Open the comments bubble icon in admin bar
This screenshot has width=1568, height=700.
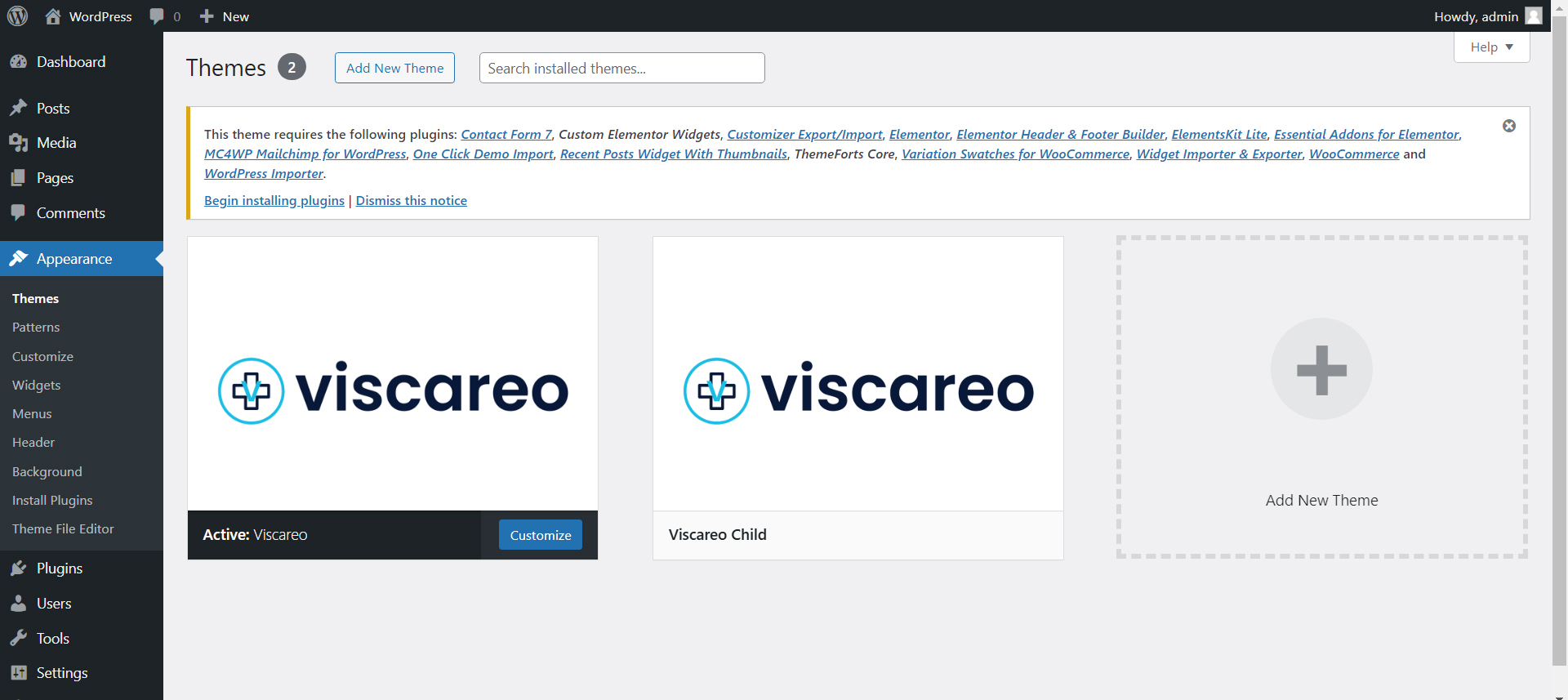157,16
